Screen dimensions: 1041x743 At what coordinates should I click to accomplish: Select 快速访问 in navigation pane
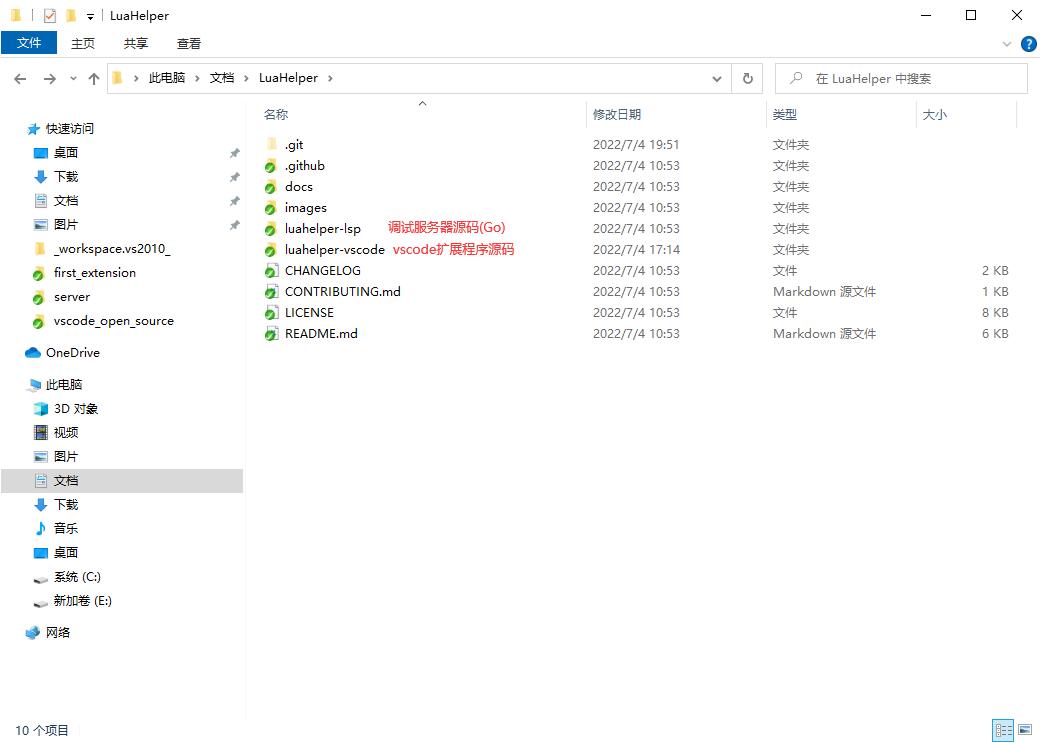pos(69,129)
